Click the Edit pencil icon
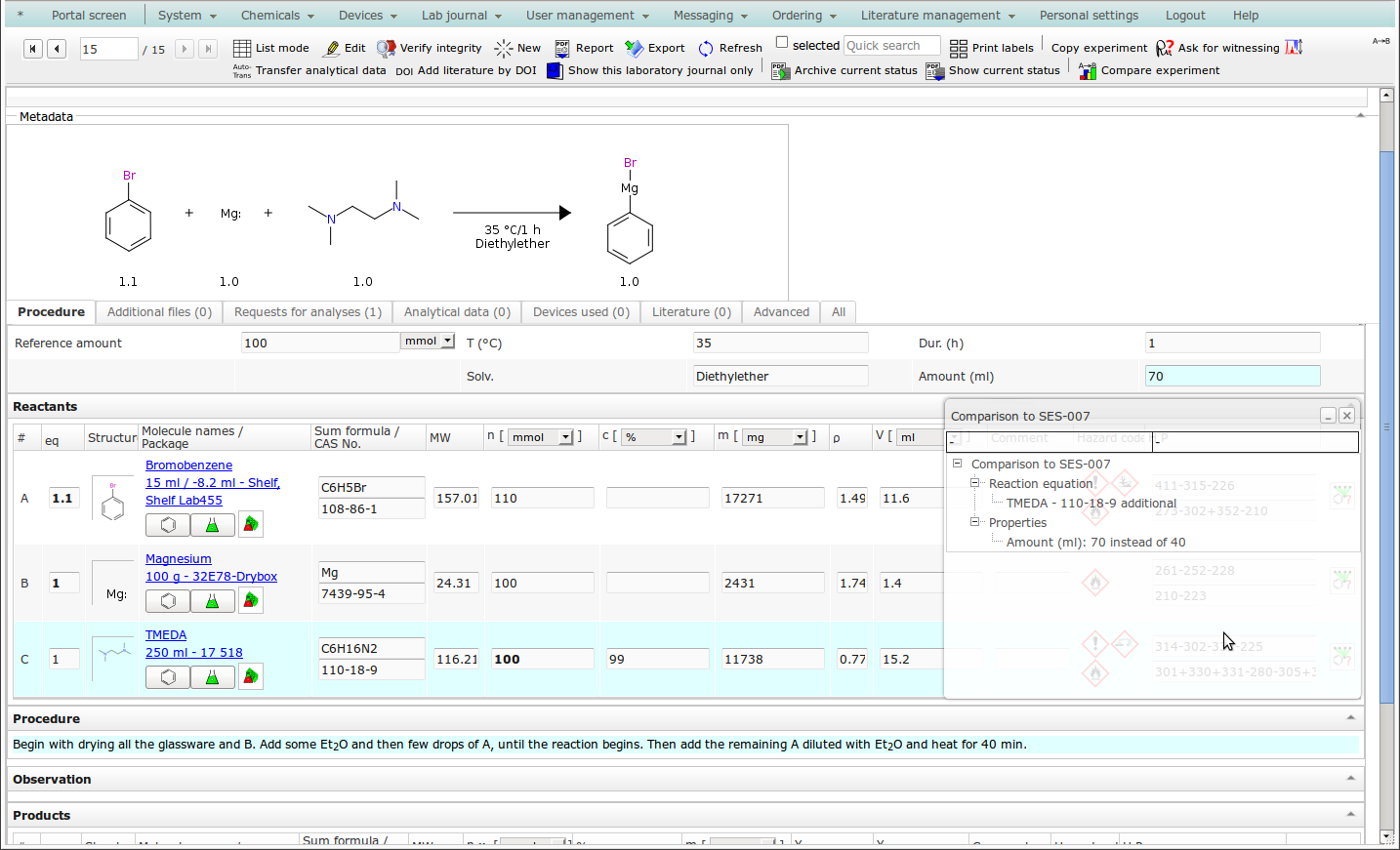 (333, 48)
